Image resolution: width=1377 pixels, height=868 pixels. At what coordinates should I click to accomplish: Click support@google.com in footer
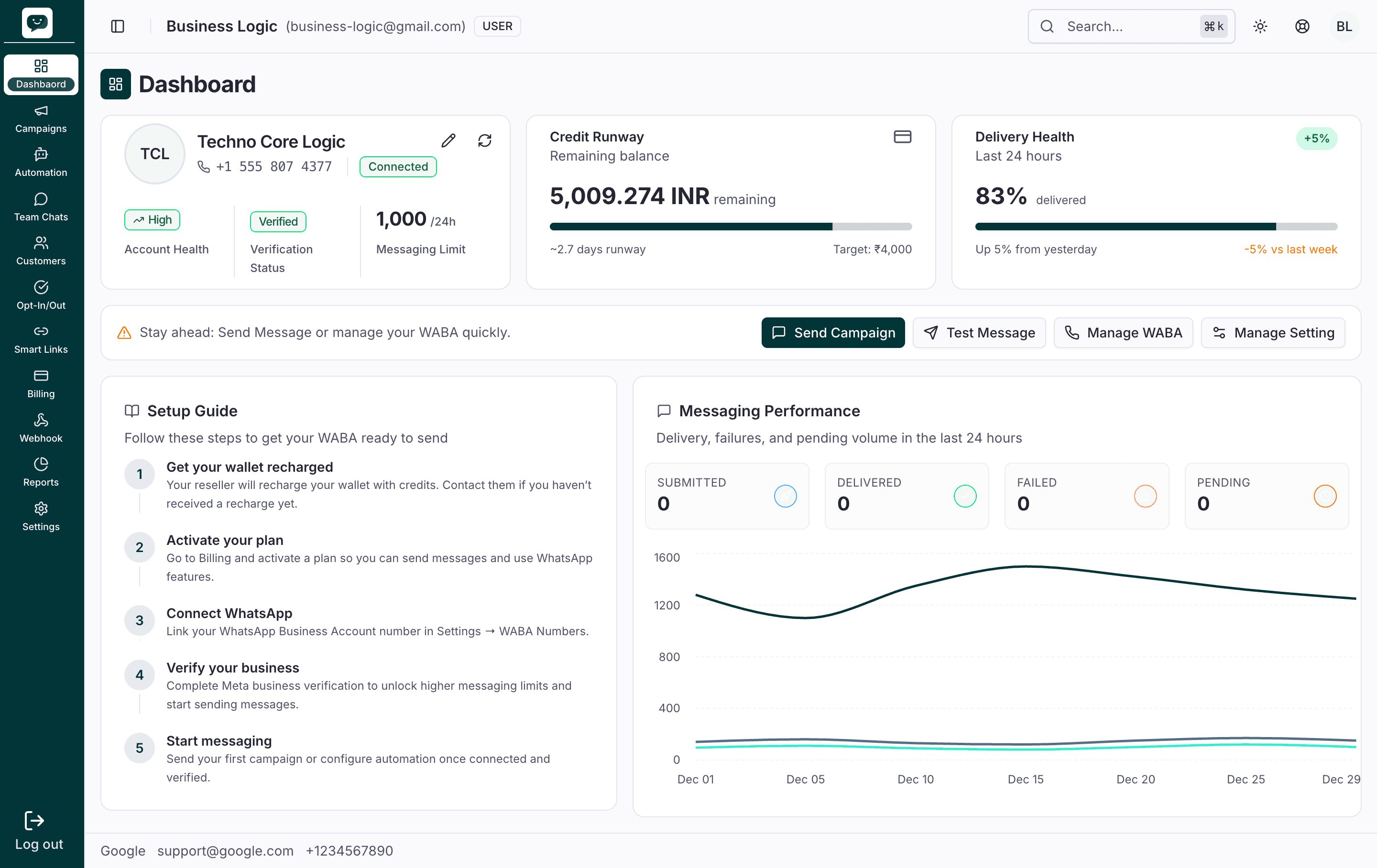click(x=225, y=851)
